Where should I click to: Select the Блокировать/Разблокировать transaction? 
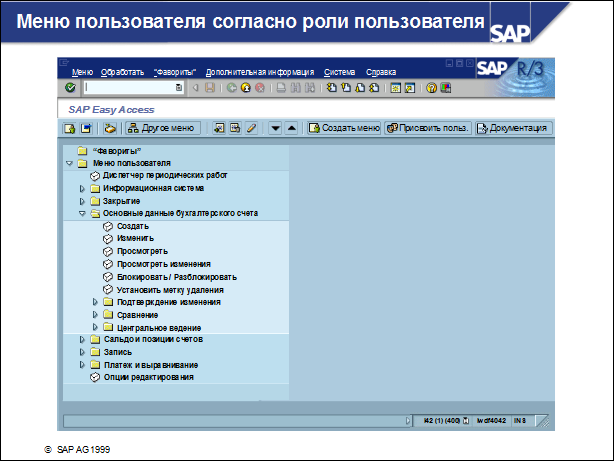pyautogui.click(x=176, y=277)
